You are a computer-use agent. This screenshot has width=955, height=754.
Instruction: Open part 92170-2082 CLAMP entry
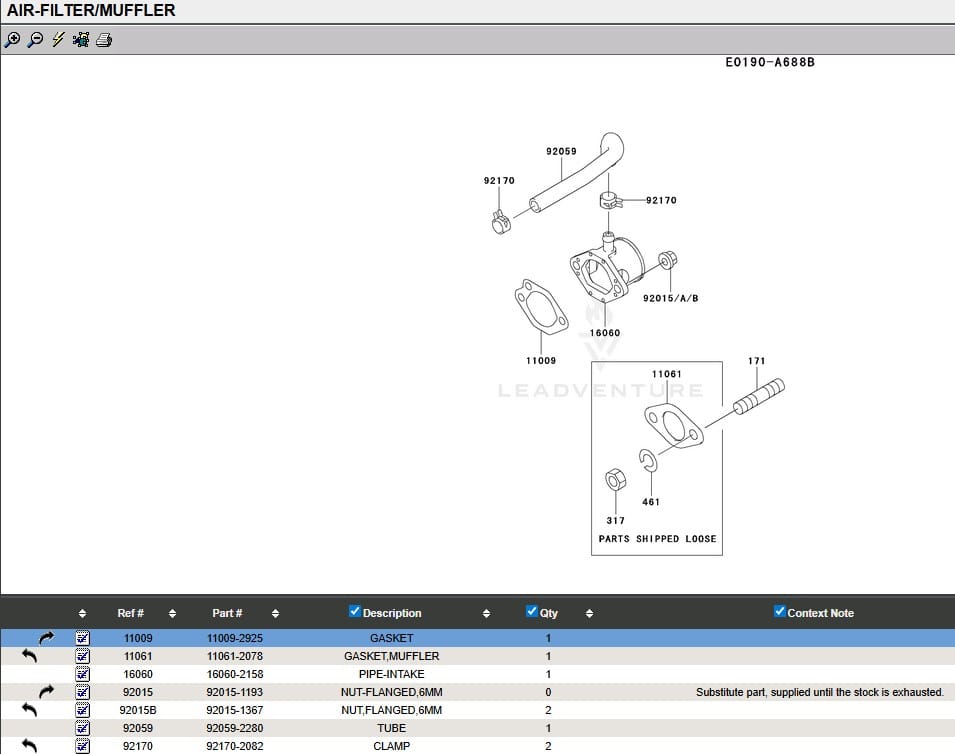(236, 746)
